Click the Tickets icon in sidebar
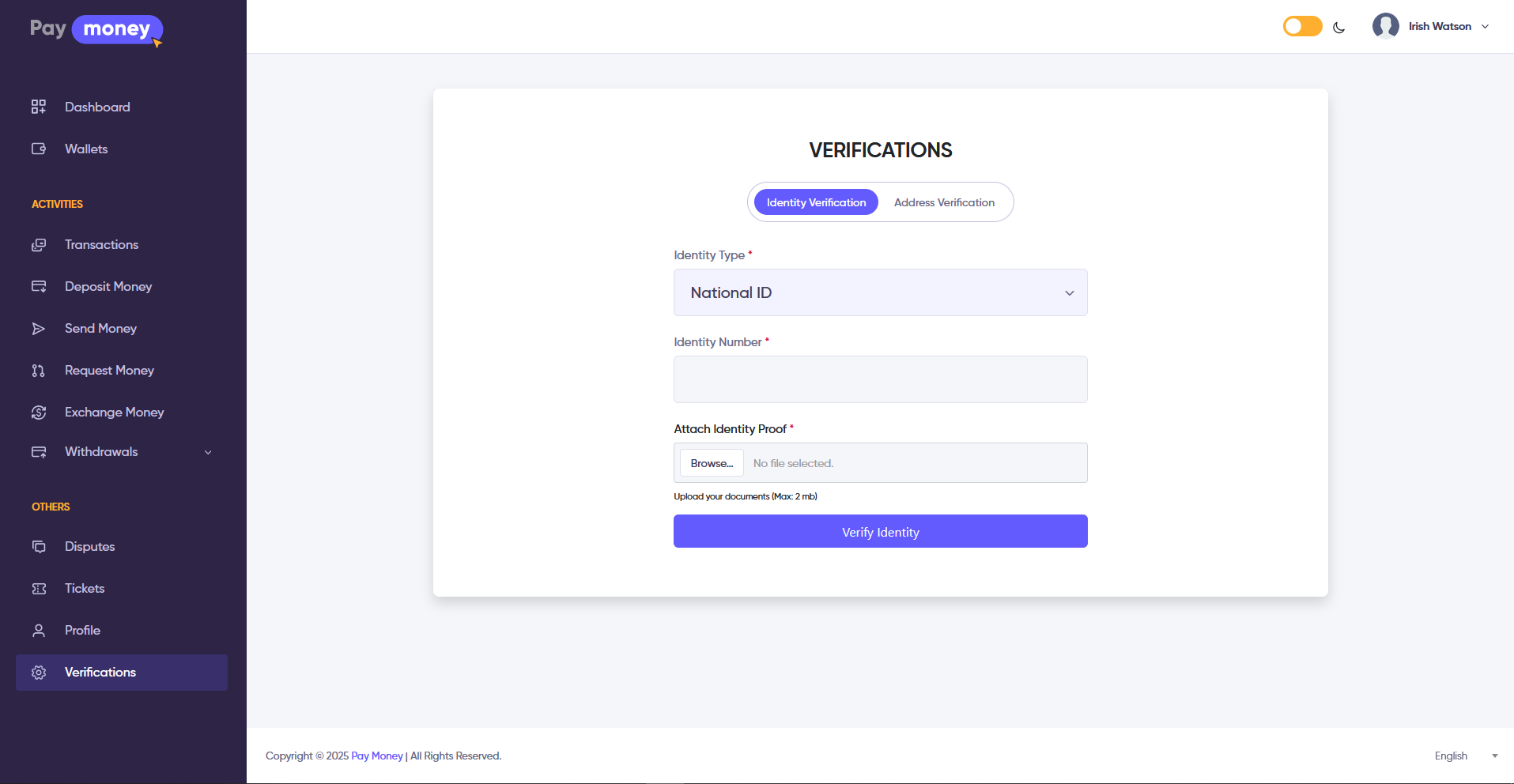This screenshot has width=1514, height=784. (x=39, y=589)
